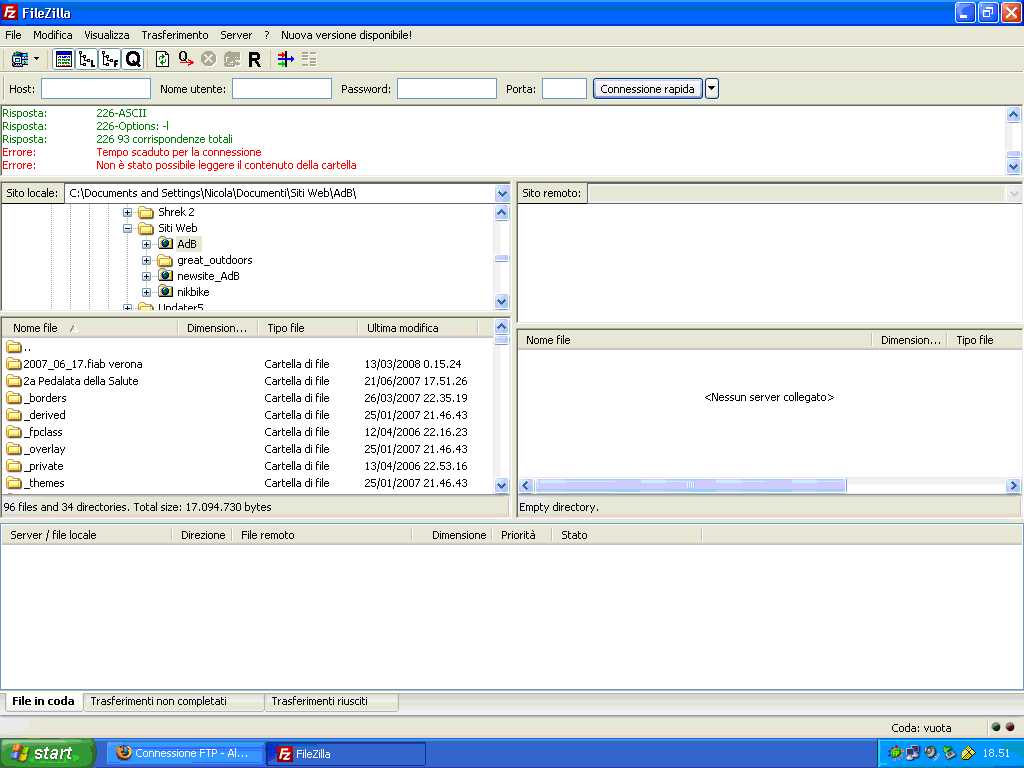Open the Sito locale path dropdown

[x=502, y=193]
